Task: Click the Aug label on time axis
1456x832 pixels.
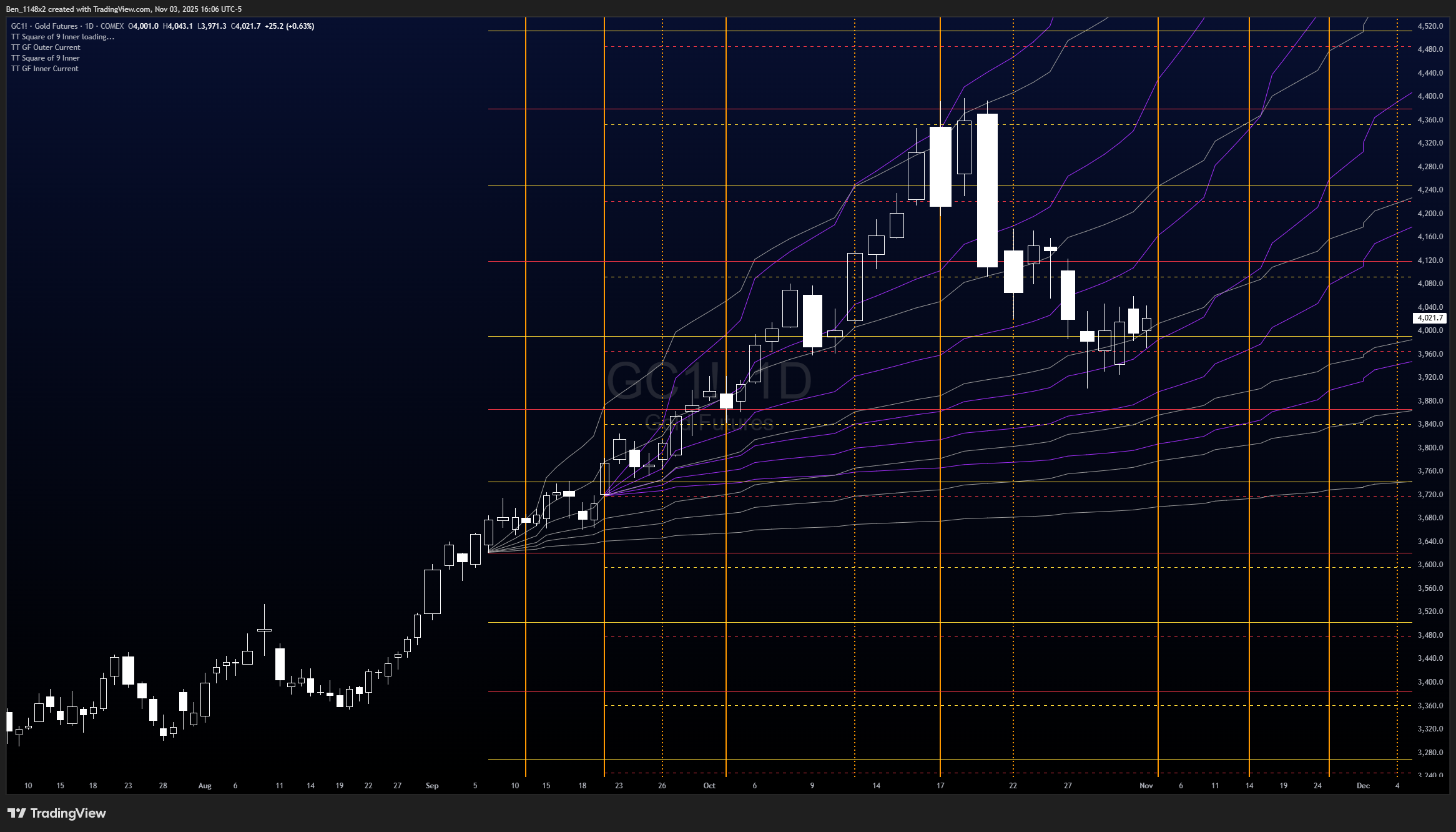Action: click(205, 786)
